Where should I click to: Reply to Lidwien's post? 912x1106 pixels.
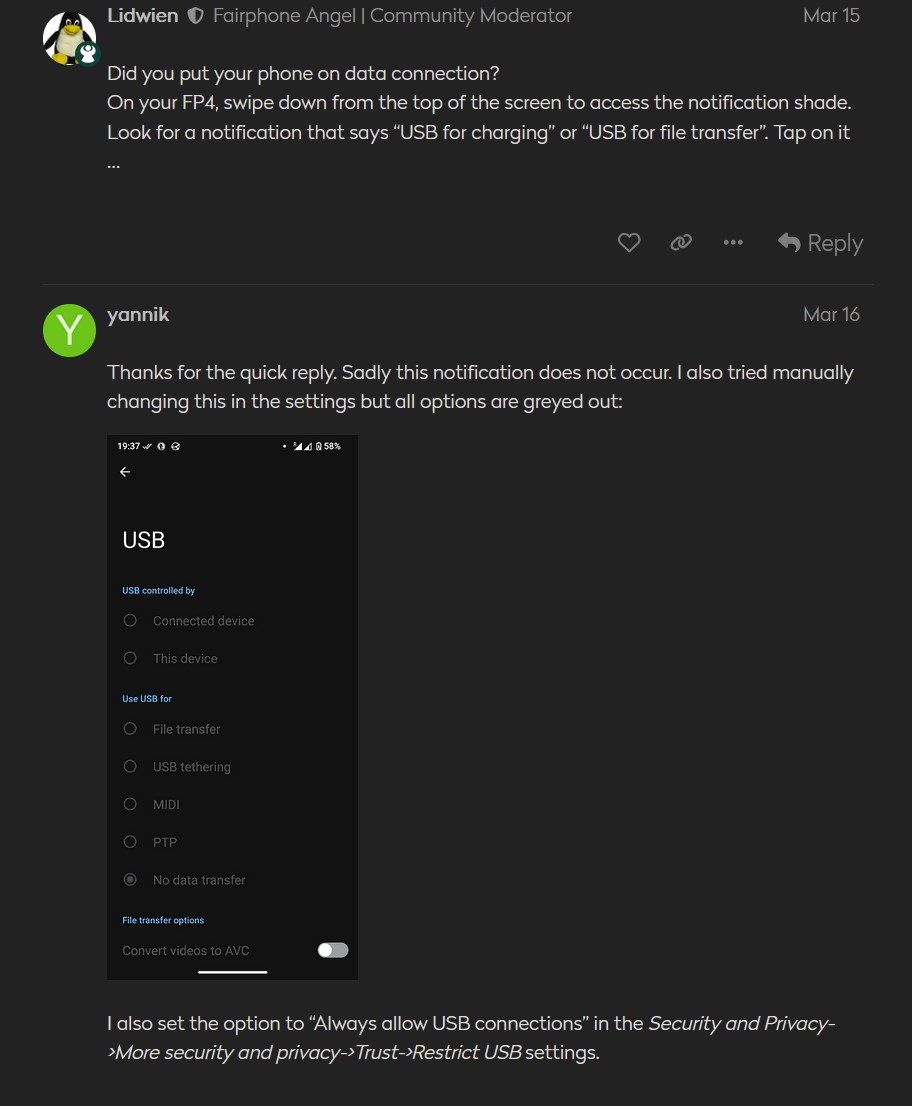pyautogui.click(x=820, y=243)
